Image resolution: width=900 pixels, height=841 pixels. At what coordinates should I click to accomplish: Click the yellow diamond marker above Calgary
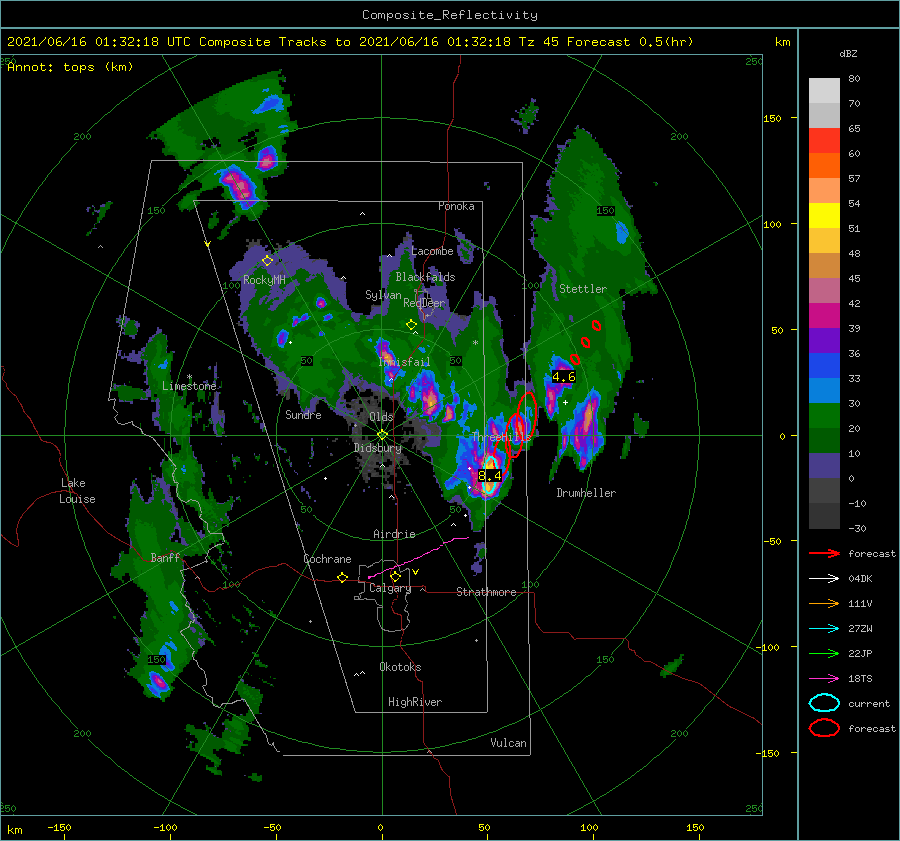pyautogui.click(x=395, y=576)
